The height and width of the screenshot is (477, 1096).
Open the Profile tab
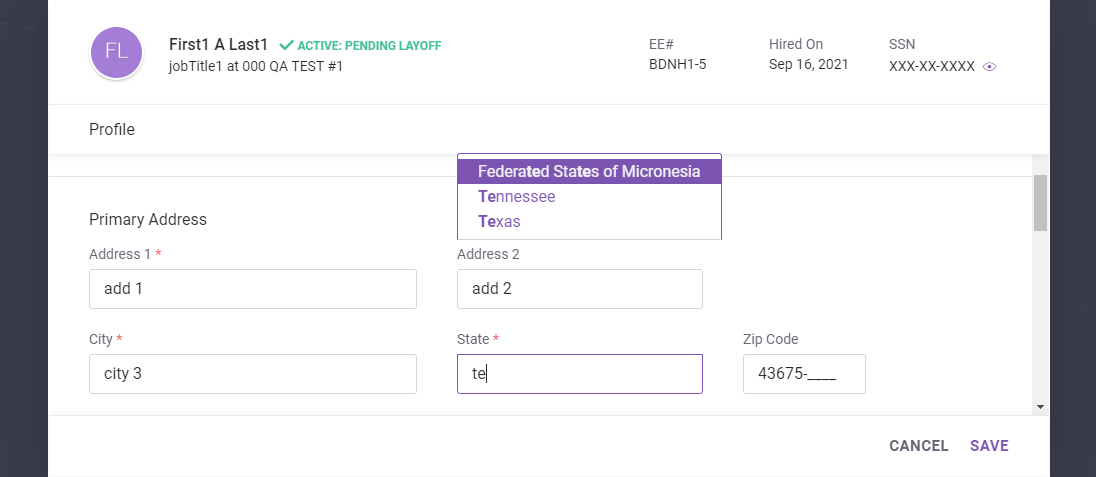(x=112, y=129)
